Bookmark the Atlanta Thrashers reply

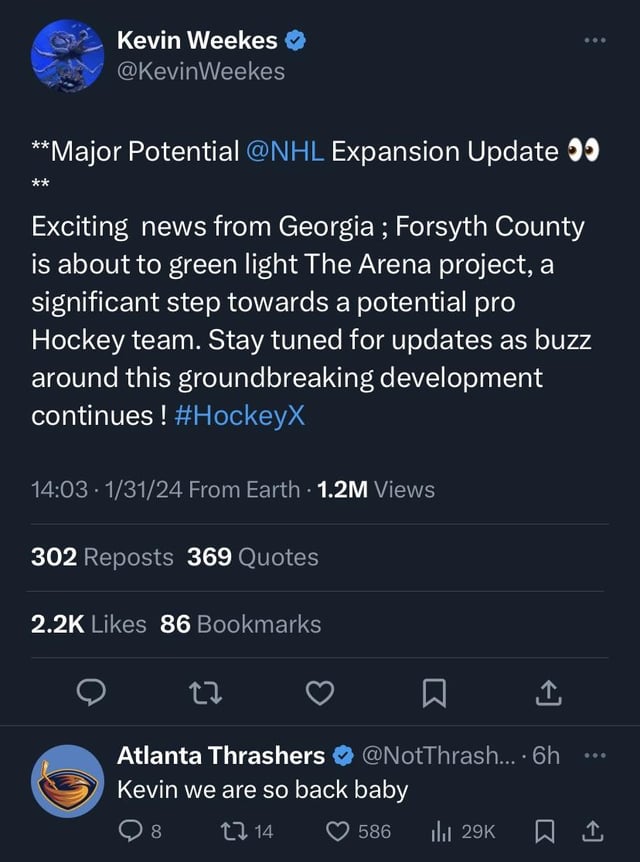[544, 831]
